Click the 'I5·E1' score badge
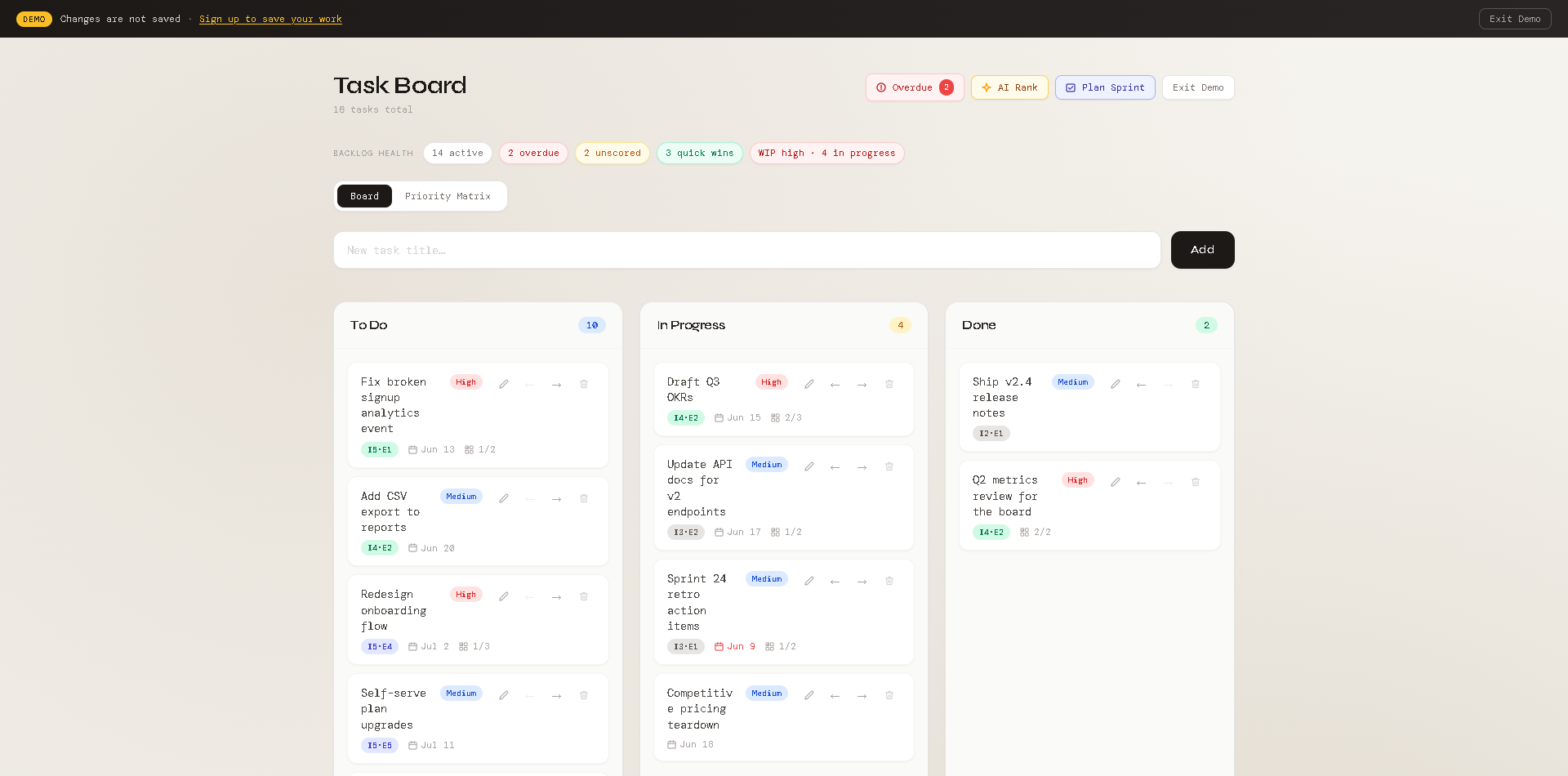 coord(380,450)
